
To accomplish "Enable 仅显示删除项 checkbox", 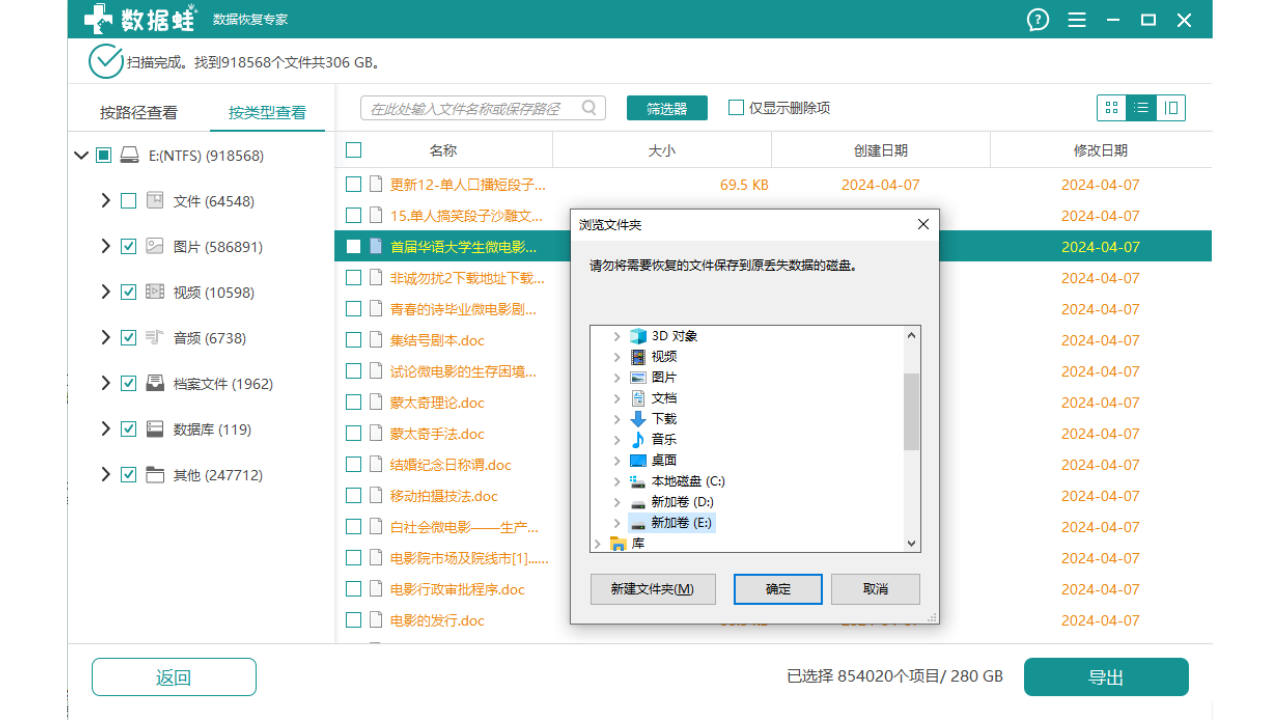I will 735,107.
